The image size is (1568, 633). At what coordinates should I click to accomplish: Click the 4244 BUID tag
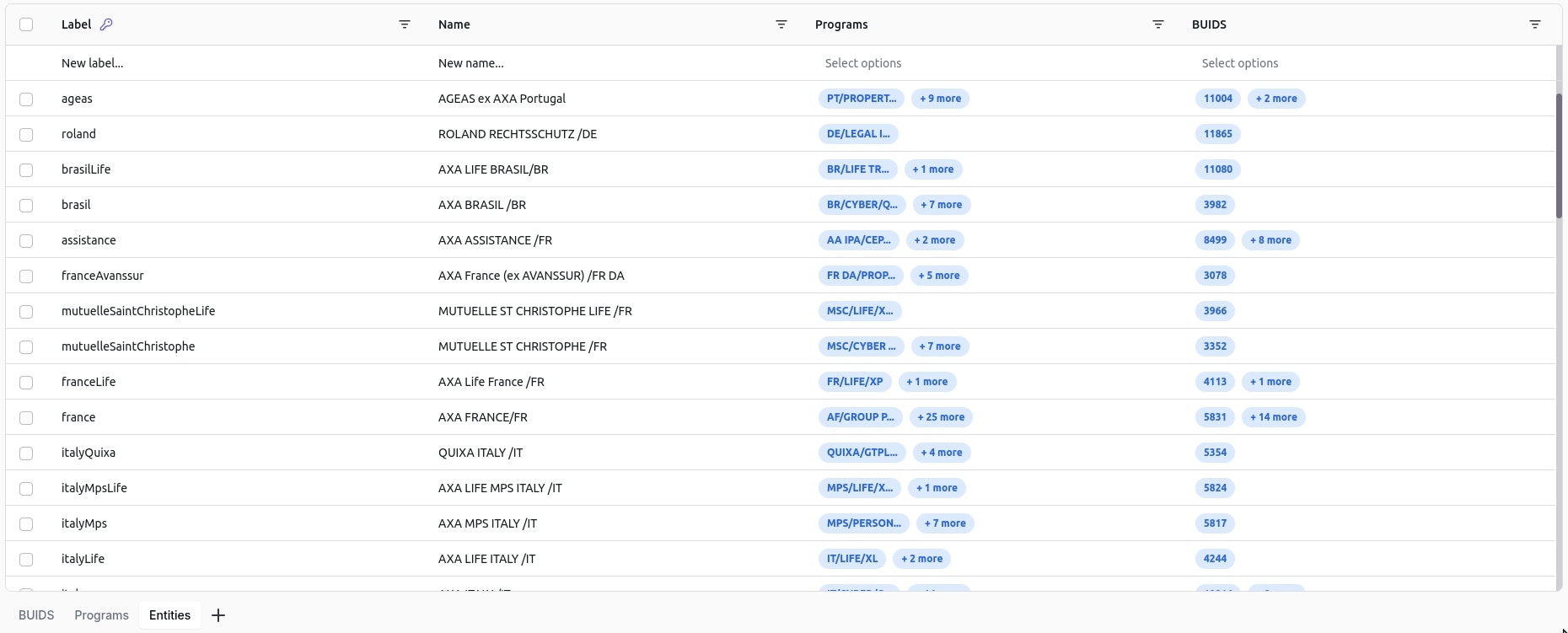[x=1215, y=559]
